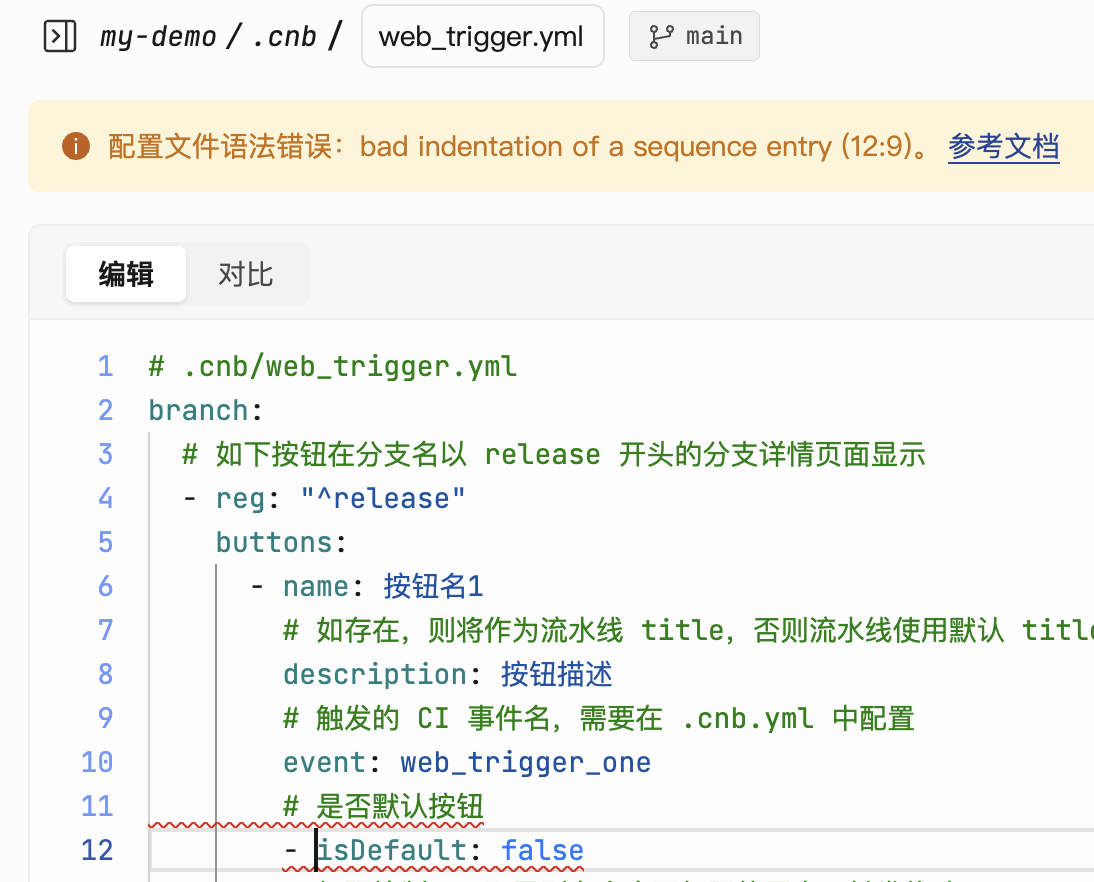This screenshot has width=1094, height=882.
Task: Click the terminal panel icon before the breadcrumb
Action: 60,35
